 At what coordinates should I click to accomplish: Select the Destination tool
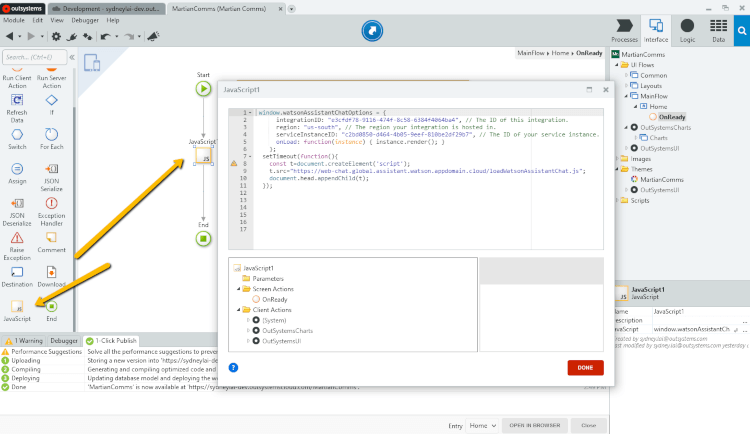click(17, 277)
